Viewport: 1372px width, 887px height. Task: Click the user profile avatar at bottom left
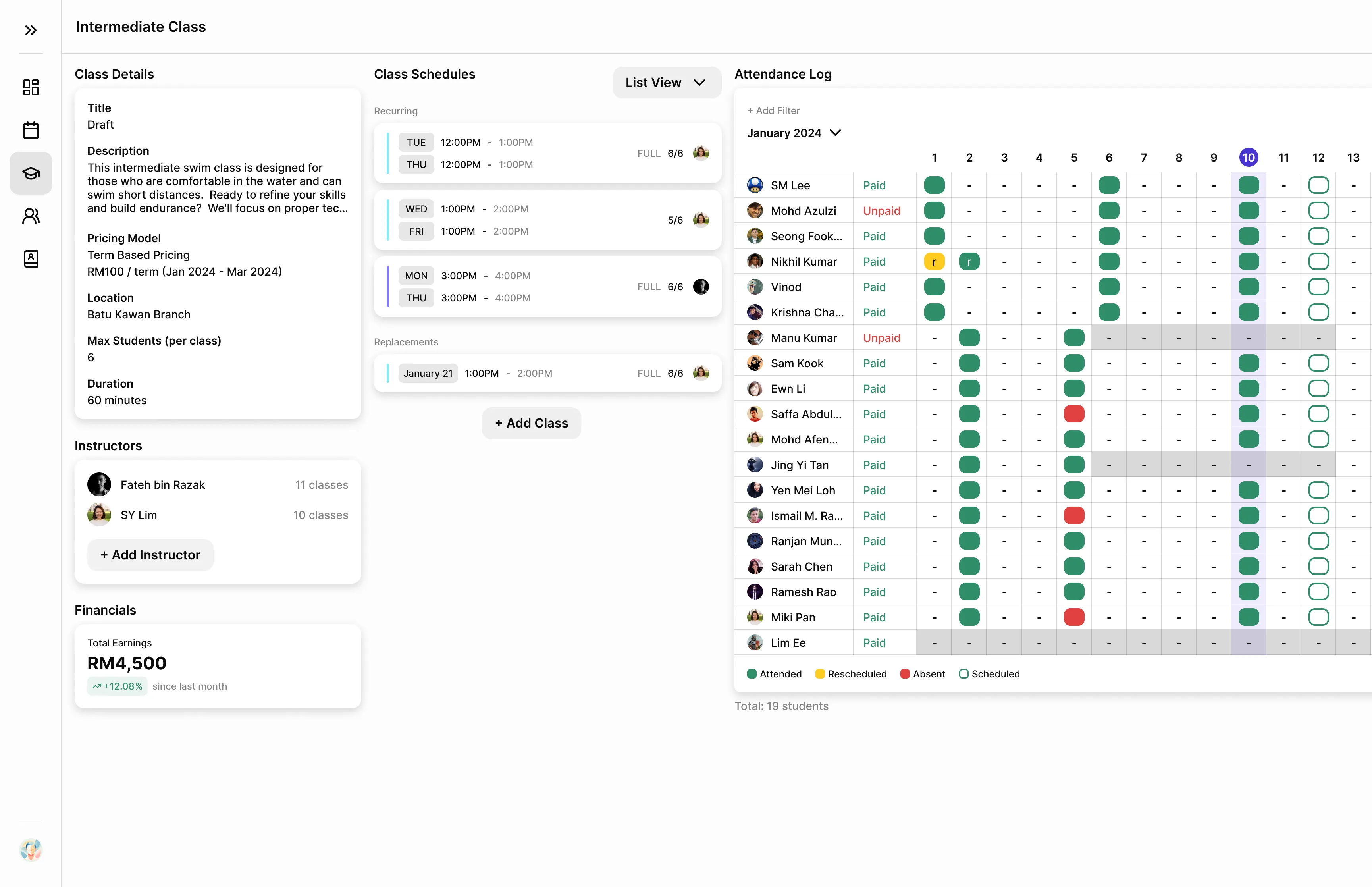click(31, 850)
